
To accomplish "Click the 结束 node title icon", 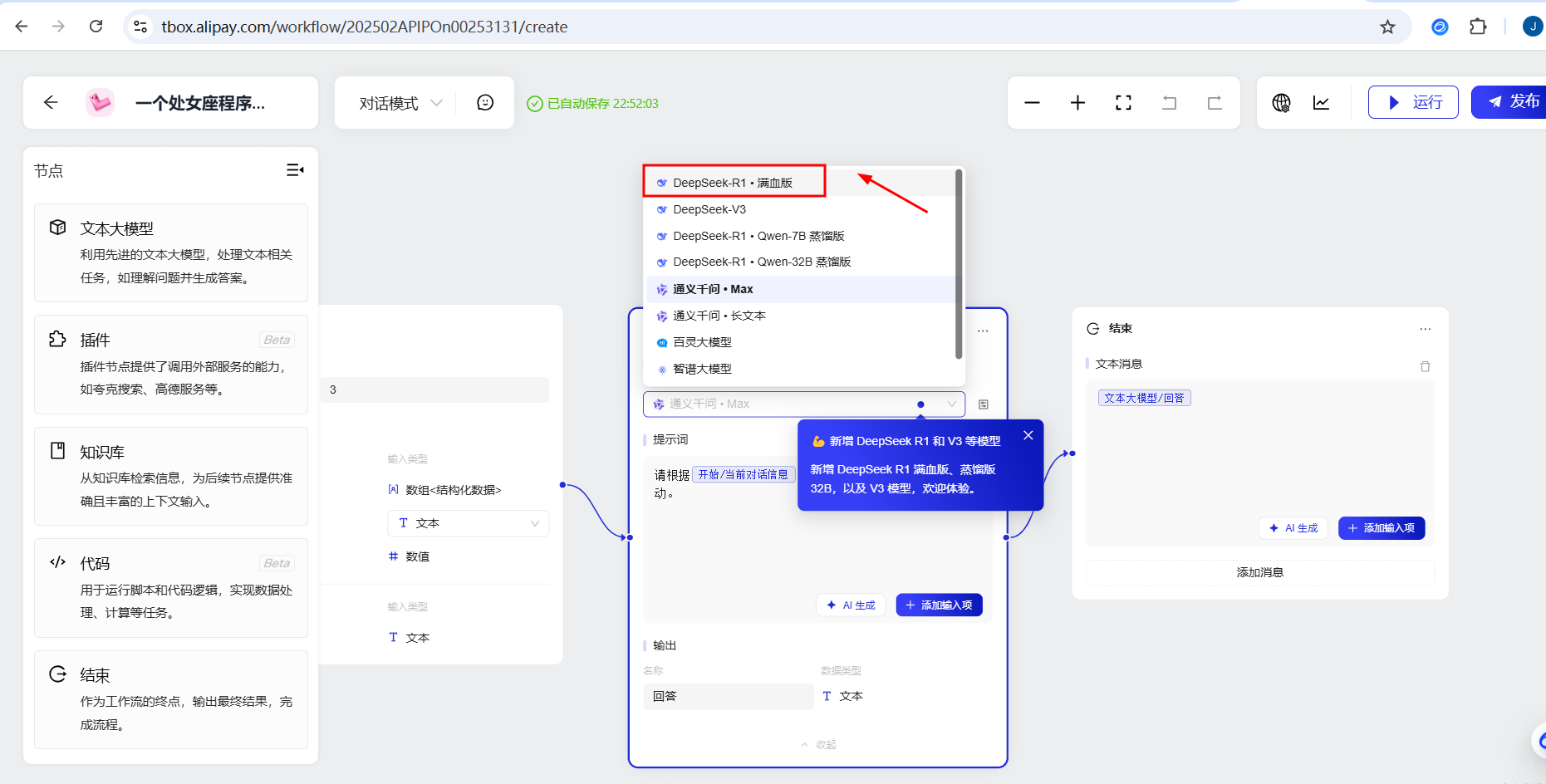I will click(1093, 329).
